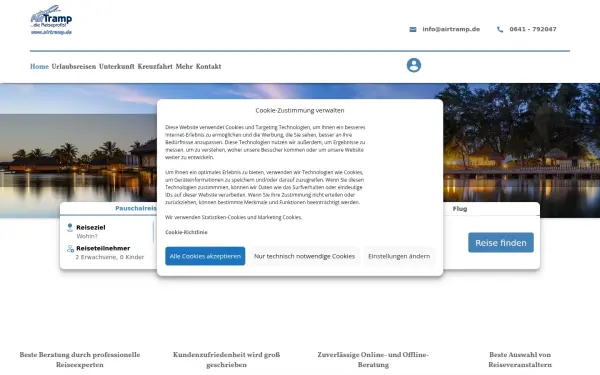
Task: Select the Pauschalreise tab
Action: (136, 209)
